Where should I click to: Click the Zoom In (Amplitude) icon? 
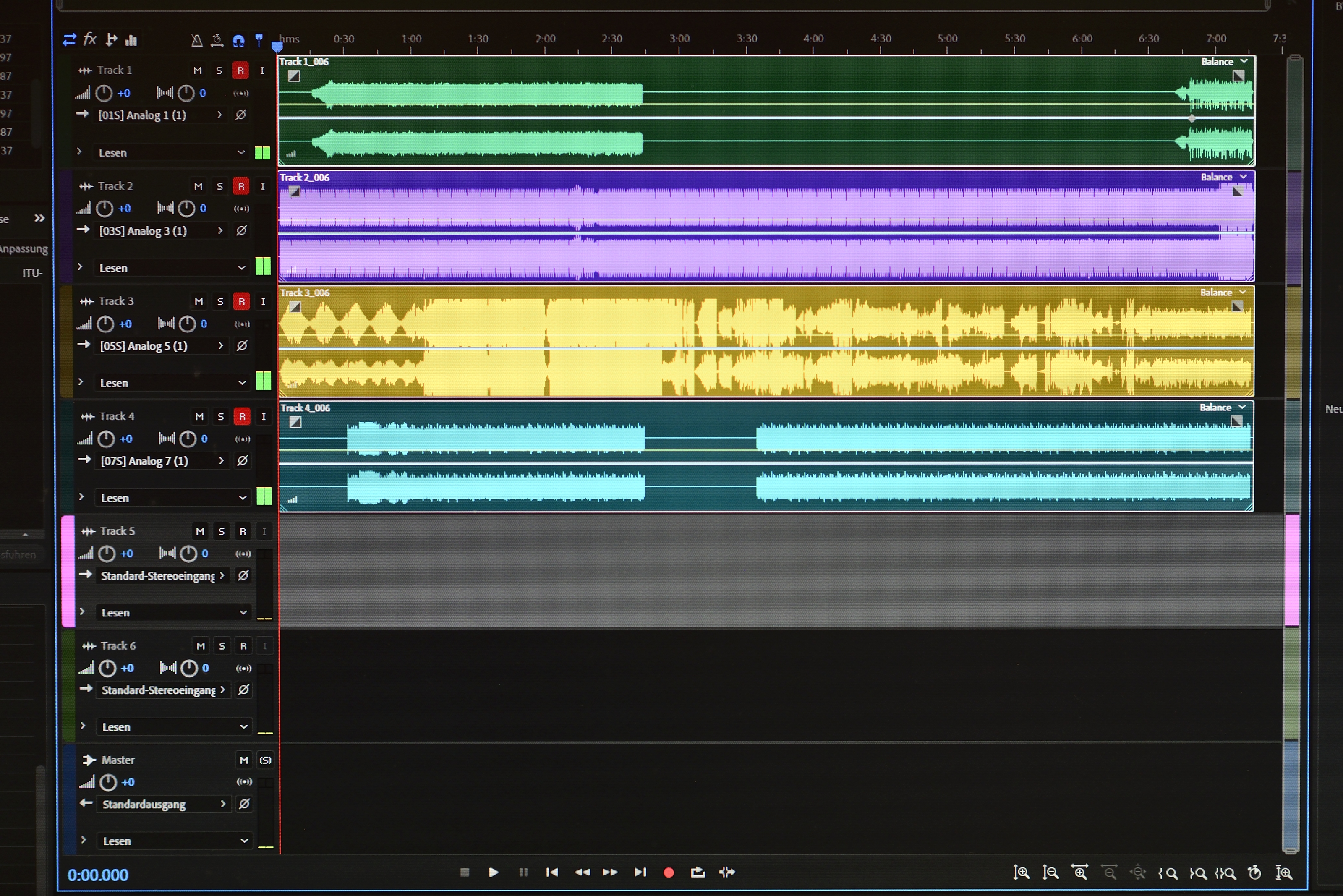pos(1021,872)
